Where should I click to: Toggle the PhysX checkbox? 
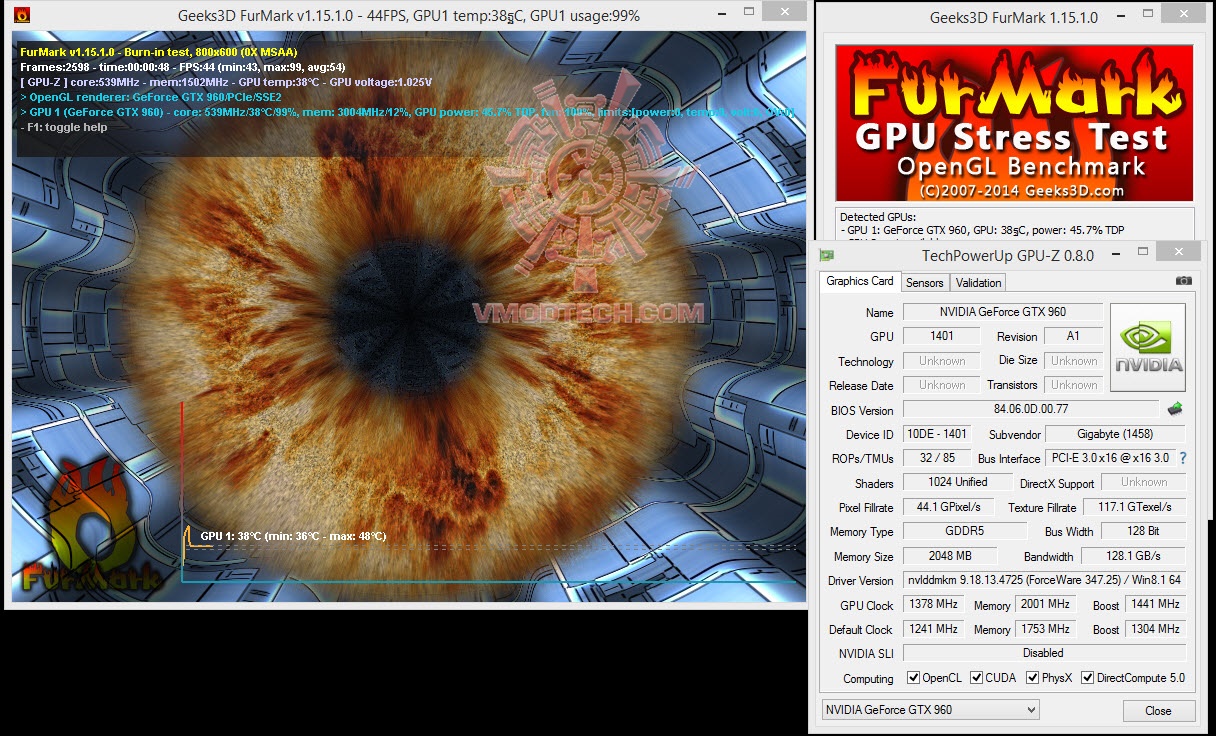(x=1032, y=678)
